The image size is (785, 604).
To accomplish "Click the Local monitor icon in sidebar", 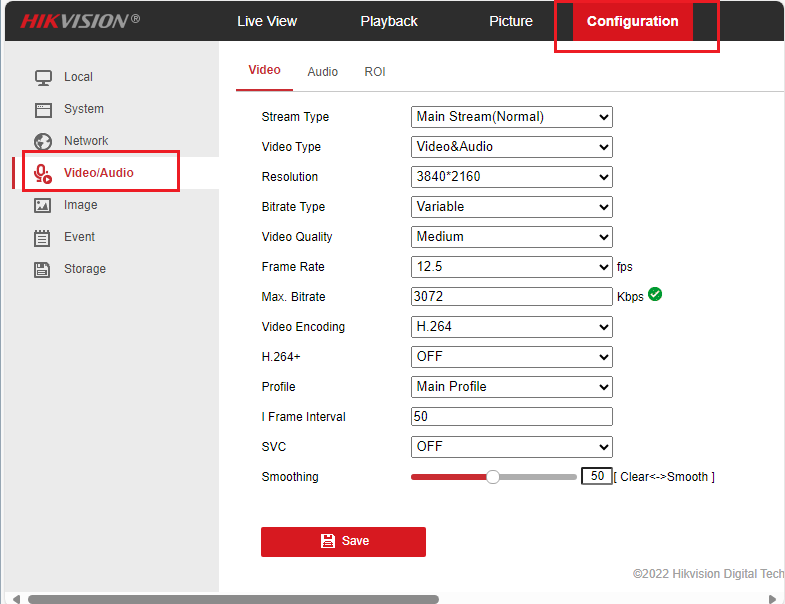I will (x=43, y=77).
